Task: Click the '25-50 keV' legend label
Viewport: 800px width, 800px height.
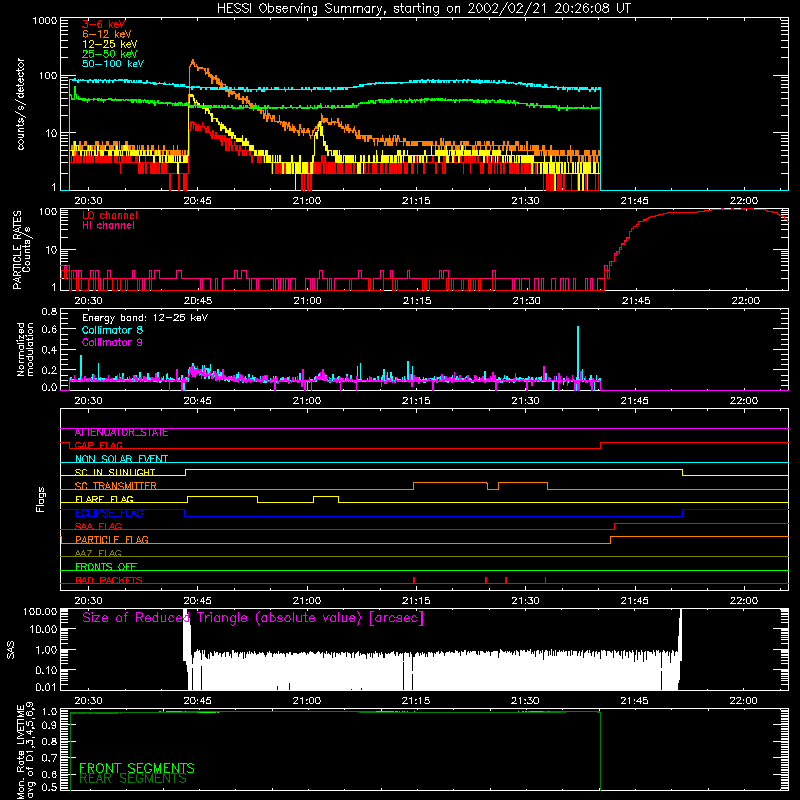Action: point(110,54)
